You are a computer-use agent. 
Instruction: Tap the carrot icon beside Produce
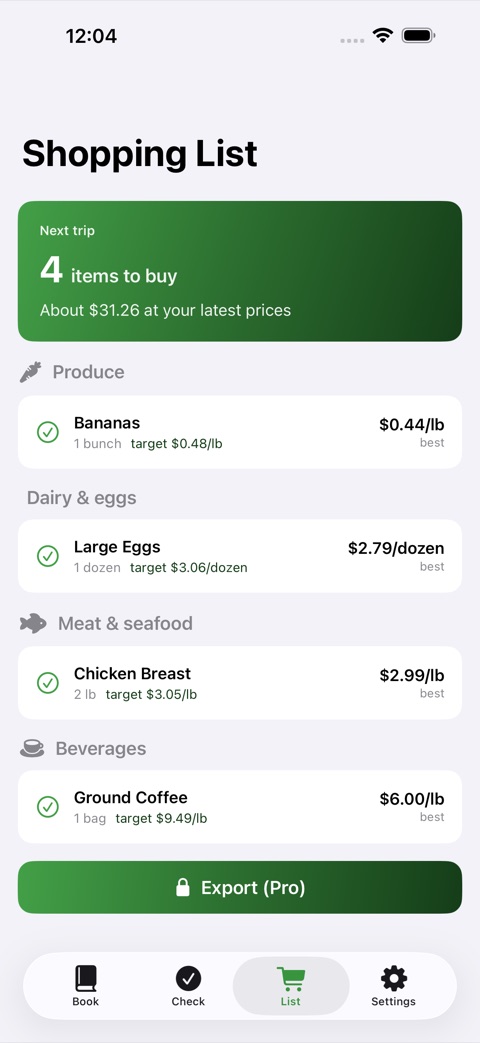click(x=31, y=372)
